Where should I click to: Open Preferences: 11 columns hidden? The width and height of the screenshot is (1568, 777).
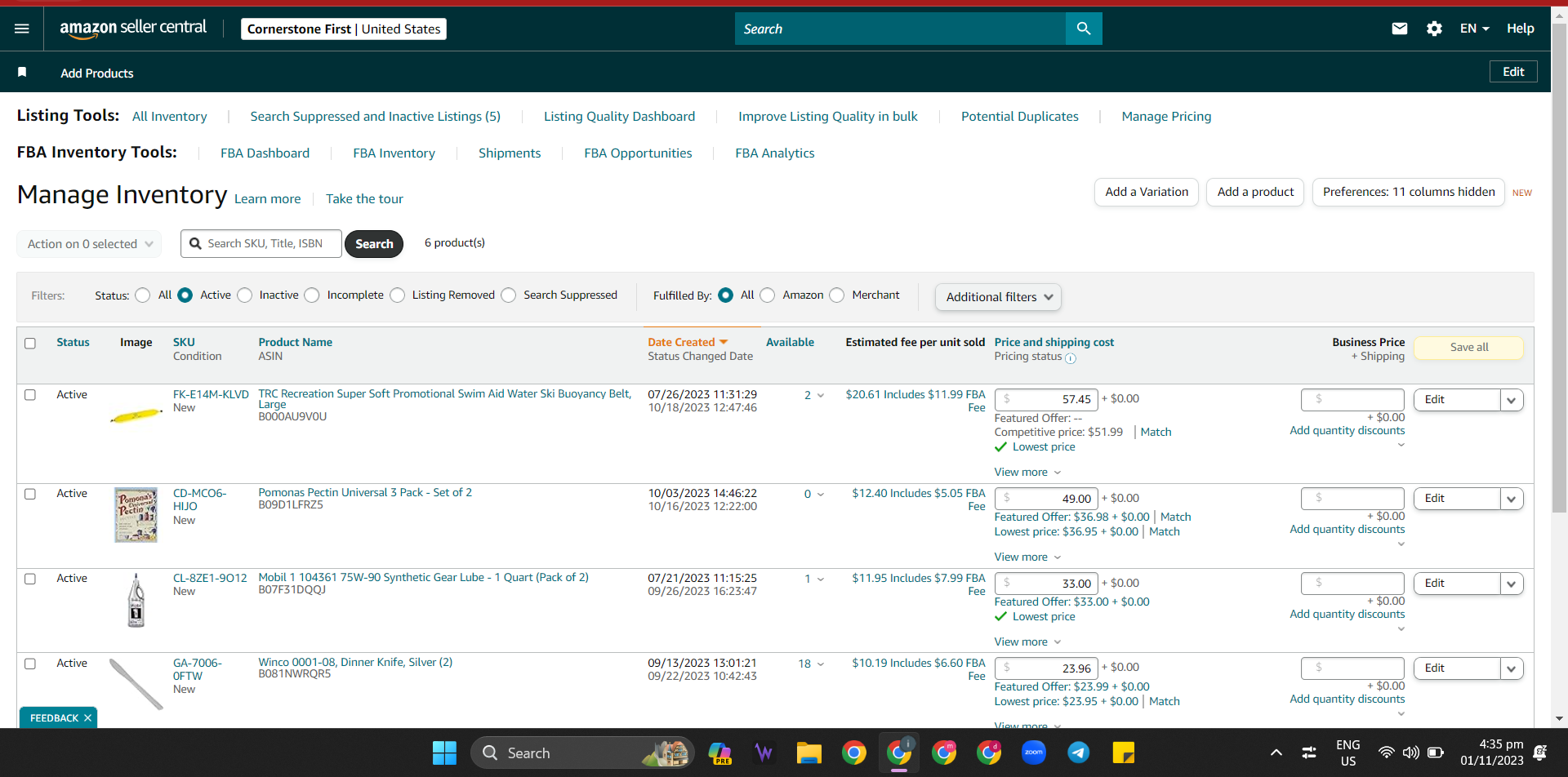click(1409, 193)
